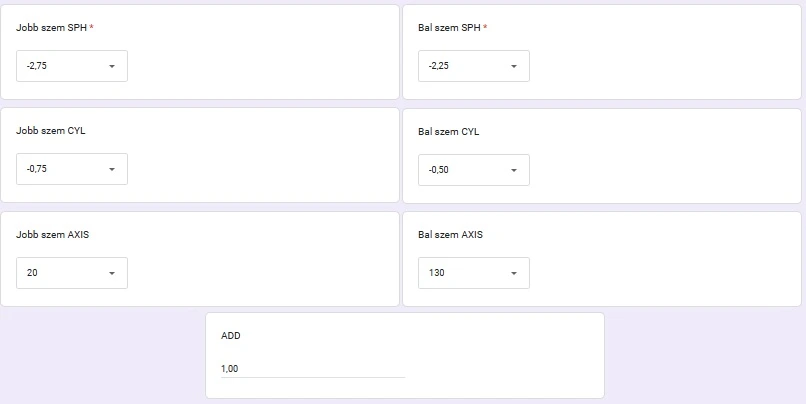Click the "Bal szem AXIS" question label
The width and height of the screenshot is (806, 404).
[450, 235]
